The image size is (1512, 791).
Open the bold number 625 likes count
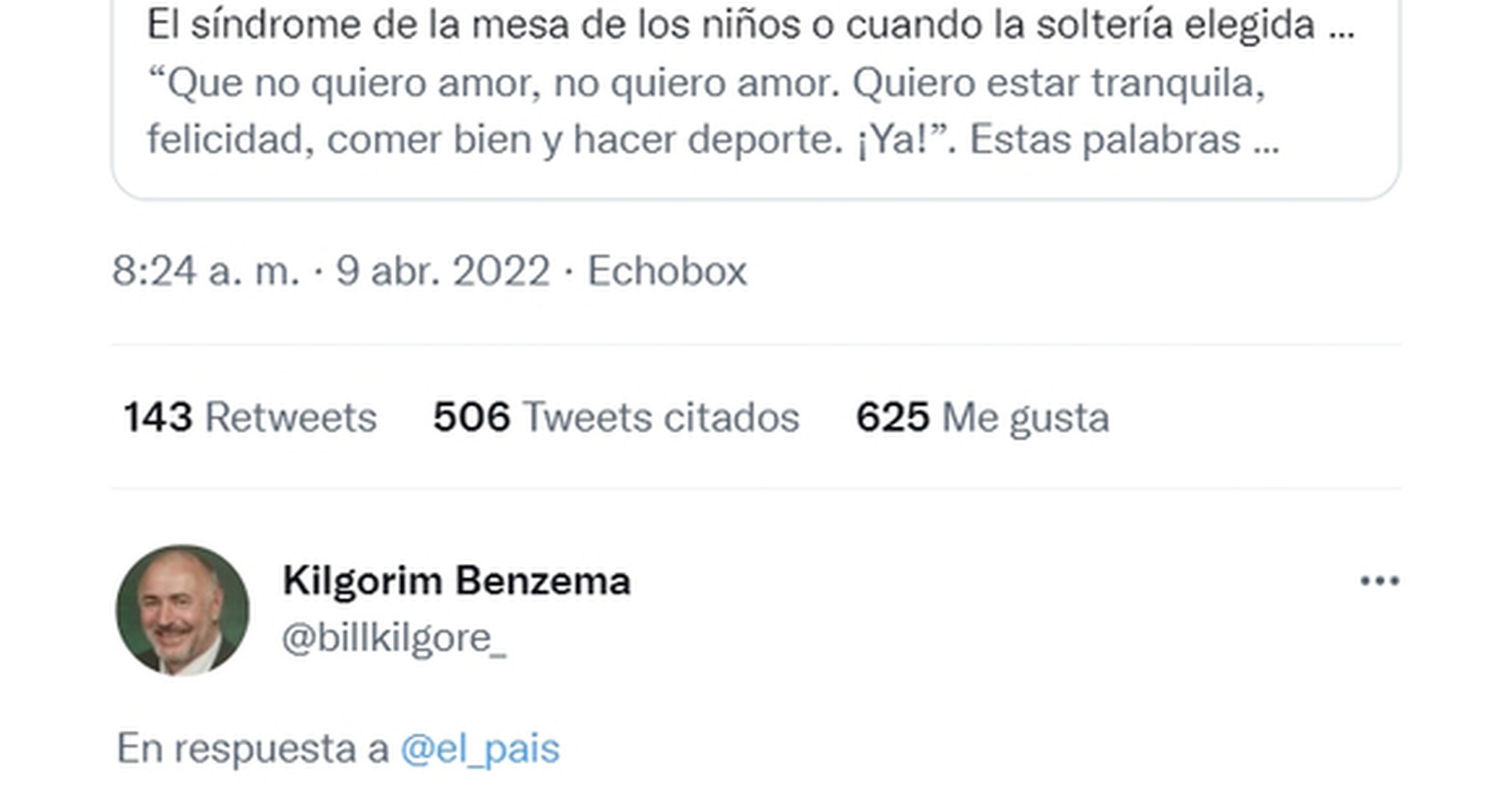point(892,417)
